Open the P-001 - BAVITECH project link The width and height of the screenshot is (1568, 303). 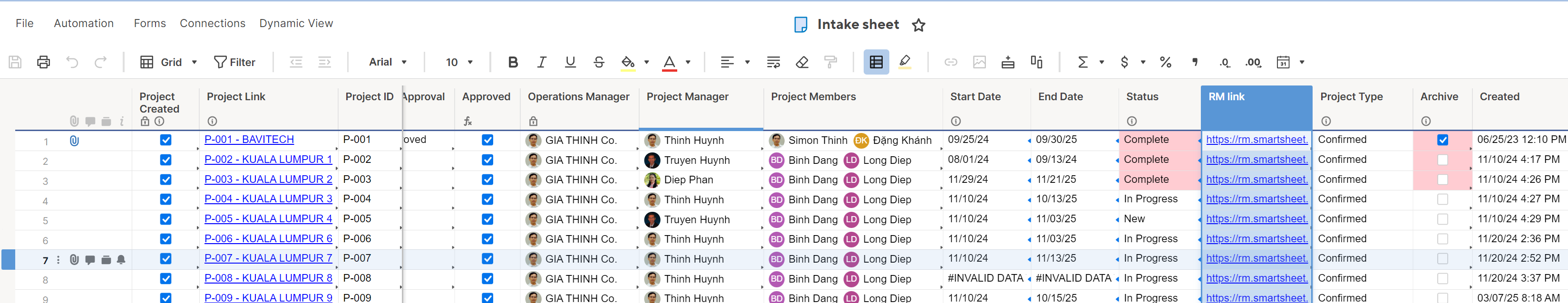pos(249,139)
